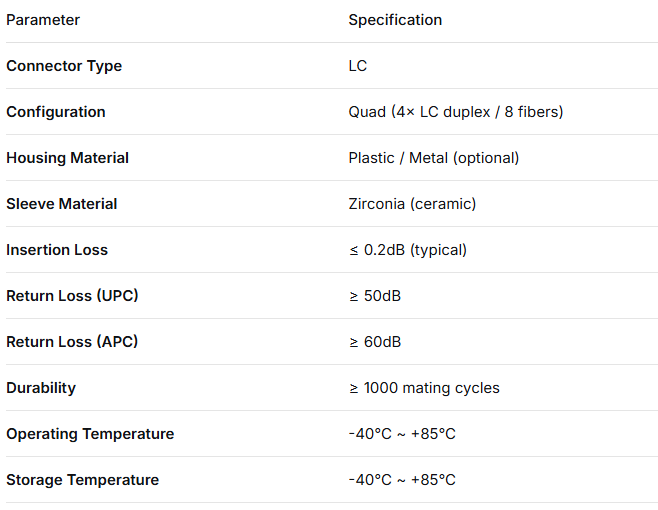Select the Operating Temperature label
Image resolution: width=658 pixels, height=510 pixels.
click(90, 434)
